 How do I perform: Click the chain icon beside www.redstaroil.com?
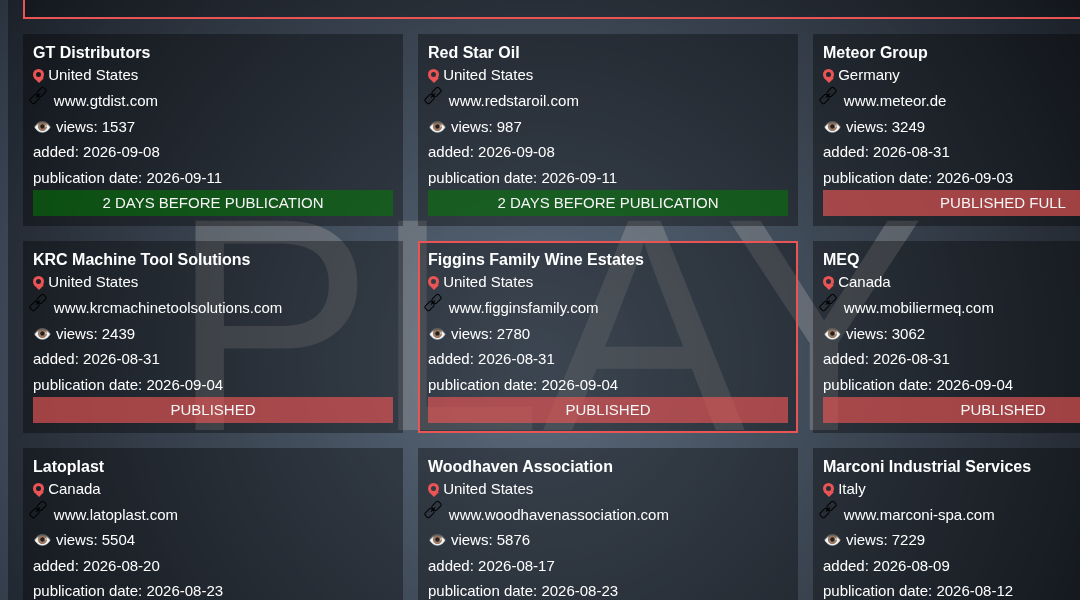coord(433,96)
